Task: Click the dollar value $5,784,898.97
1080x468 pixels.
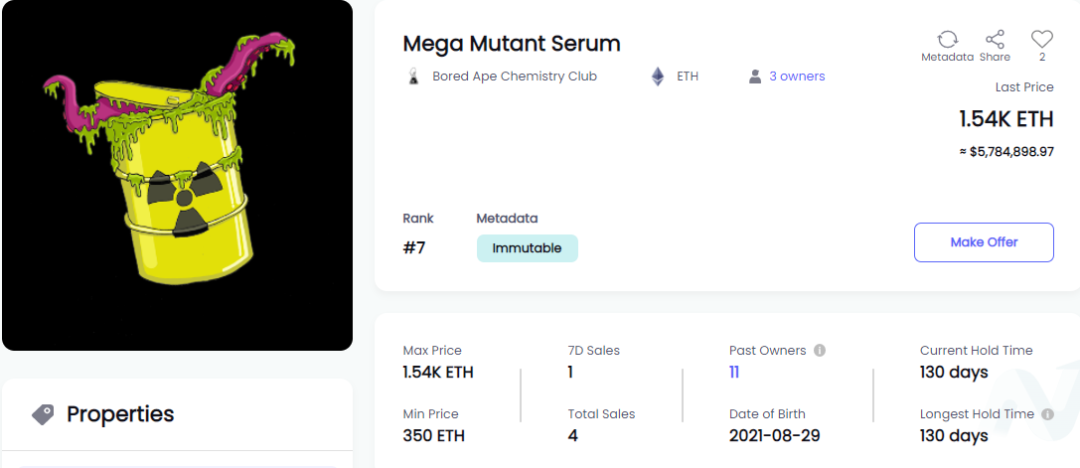Action: [x=1006, y=152]
